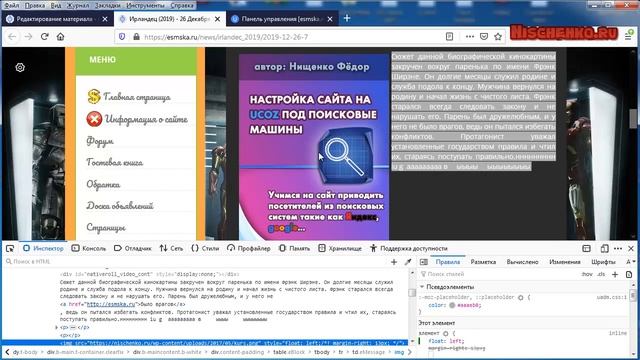The height and width of the screenshot is (360, 640).
Task: Switch to the Сеть devtools tab
Action: point(171,248)
